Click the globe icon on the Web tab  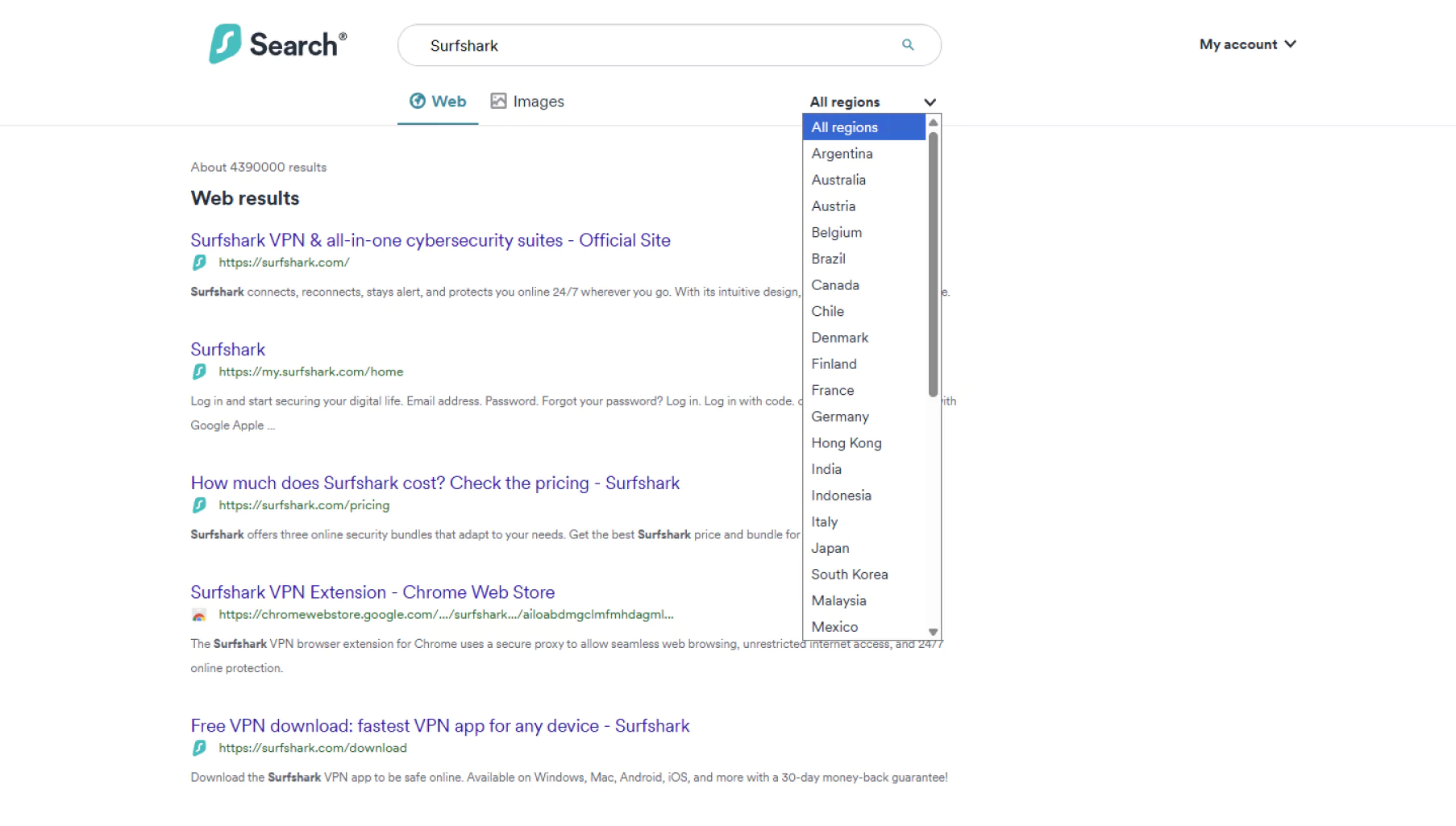point(418,101)
